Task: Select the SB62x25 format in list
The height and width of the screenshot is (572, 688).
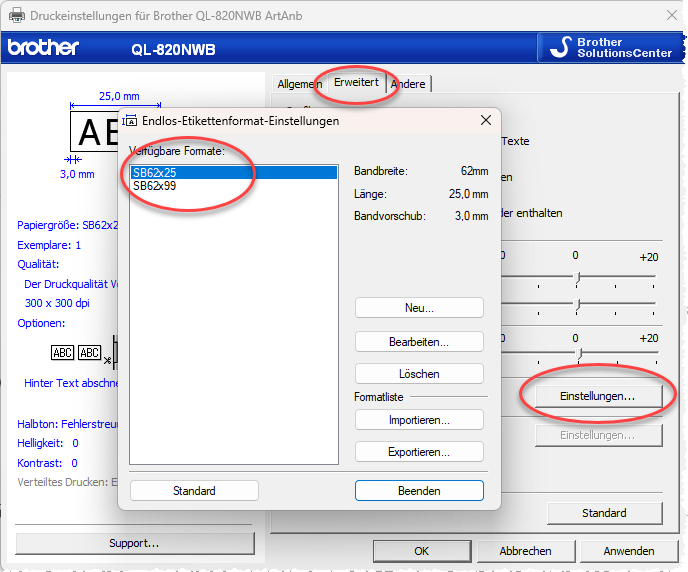Action: point(234,172)
